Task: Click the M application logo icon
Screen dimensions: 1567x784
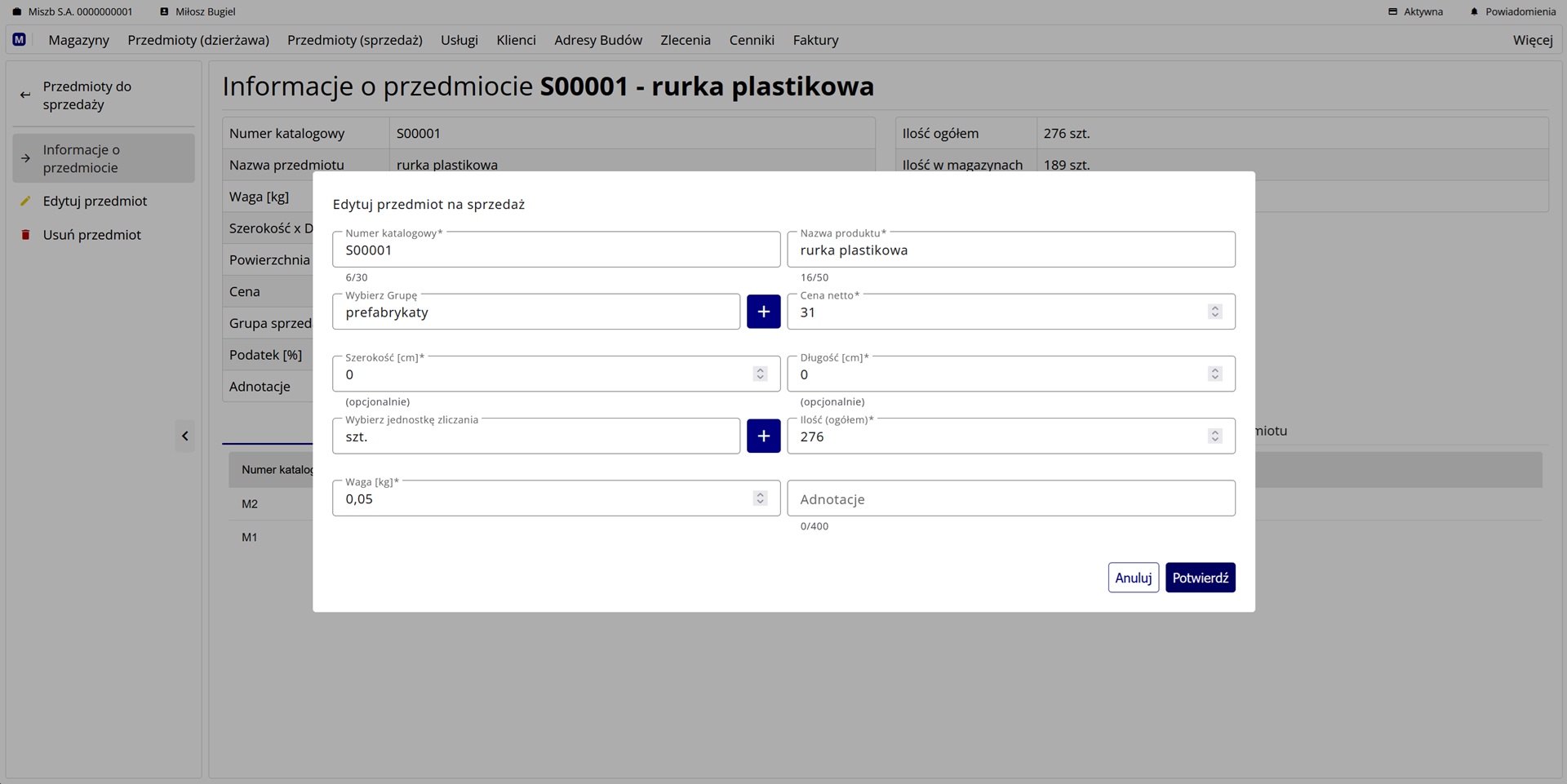Action: point(19,39)
